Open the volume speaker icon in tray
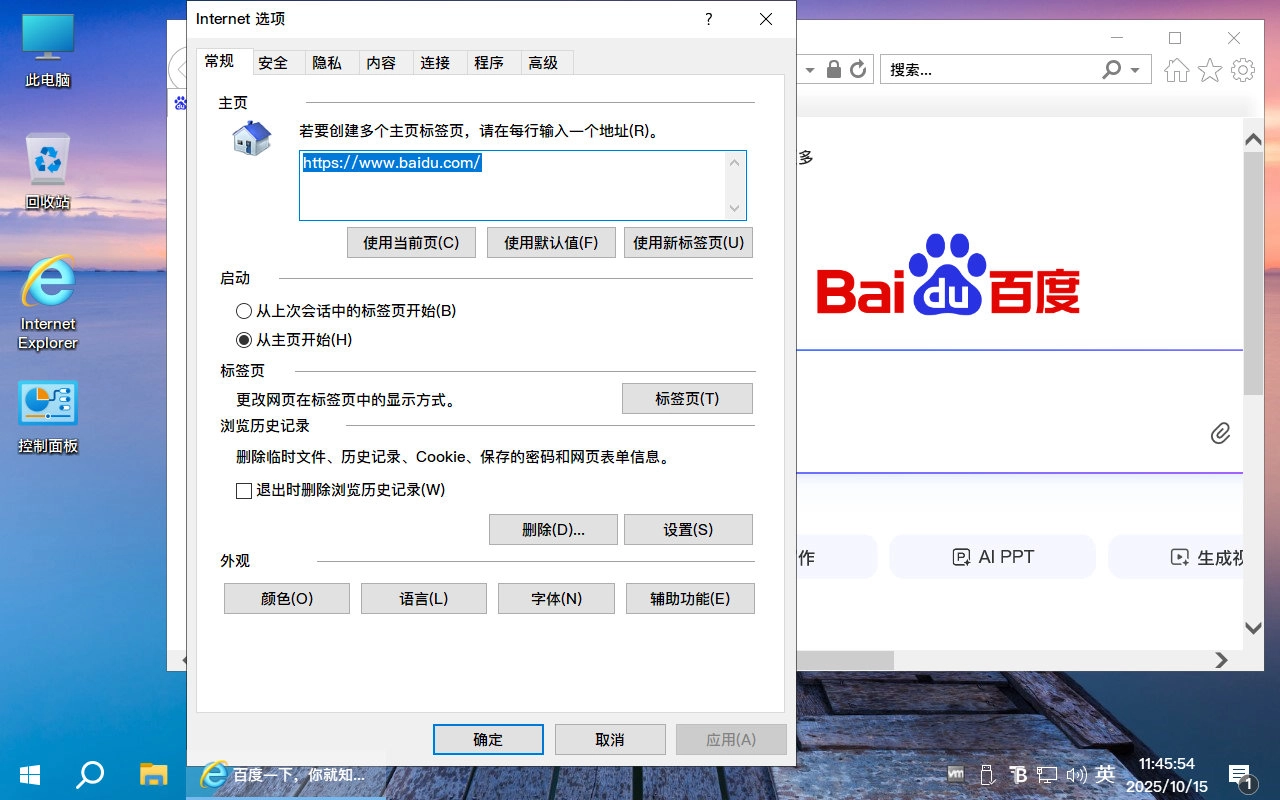Viewport: 1280px width, 800px height. (1078, 774)
